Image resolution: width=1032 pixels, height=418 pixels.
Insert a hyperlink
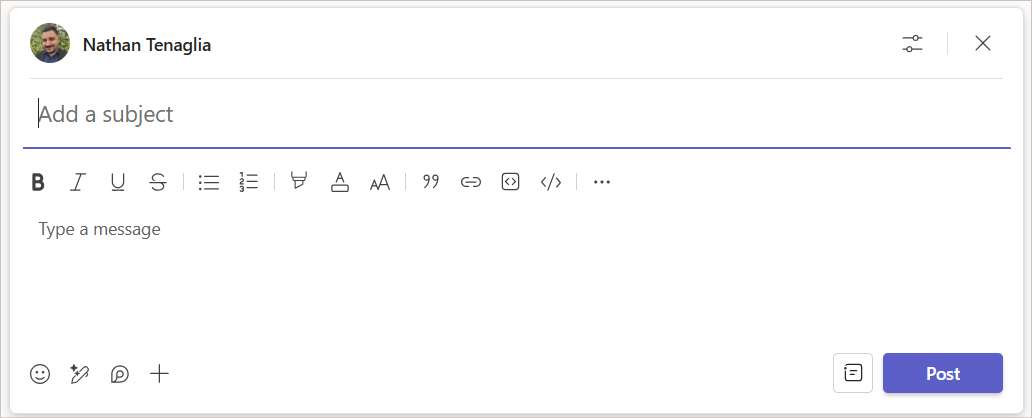(471, 182)
